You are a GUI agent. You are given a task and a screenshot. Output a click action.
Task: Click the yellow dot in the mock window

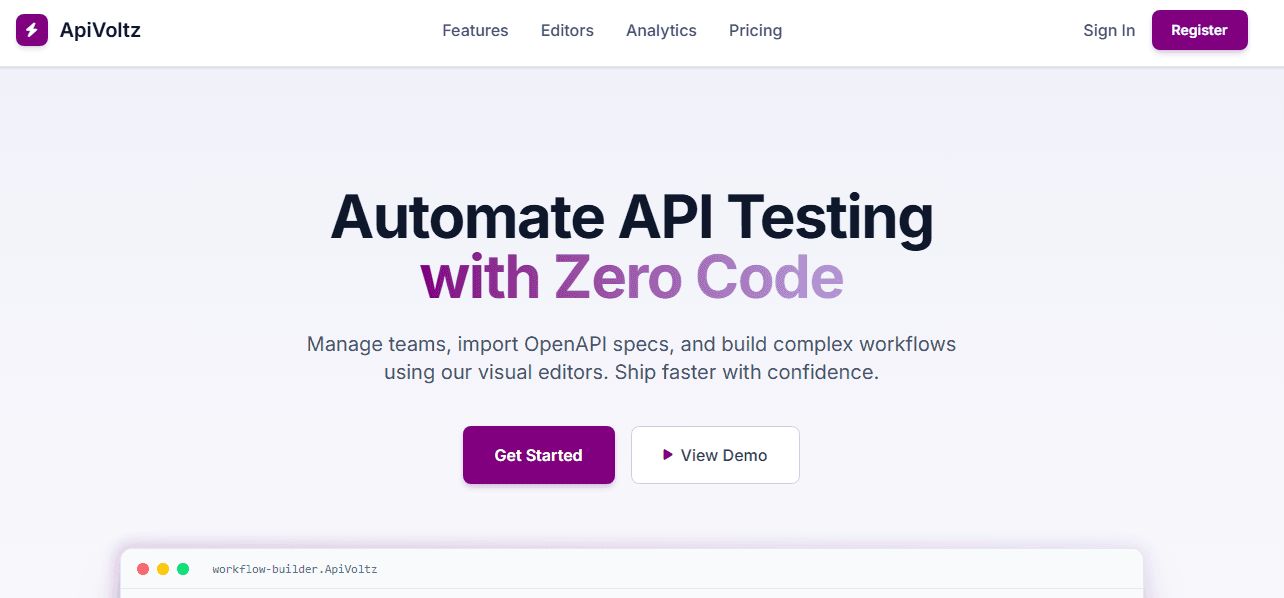pos(163,569)
